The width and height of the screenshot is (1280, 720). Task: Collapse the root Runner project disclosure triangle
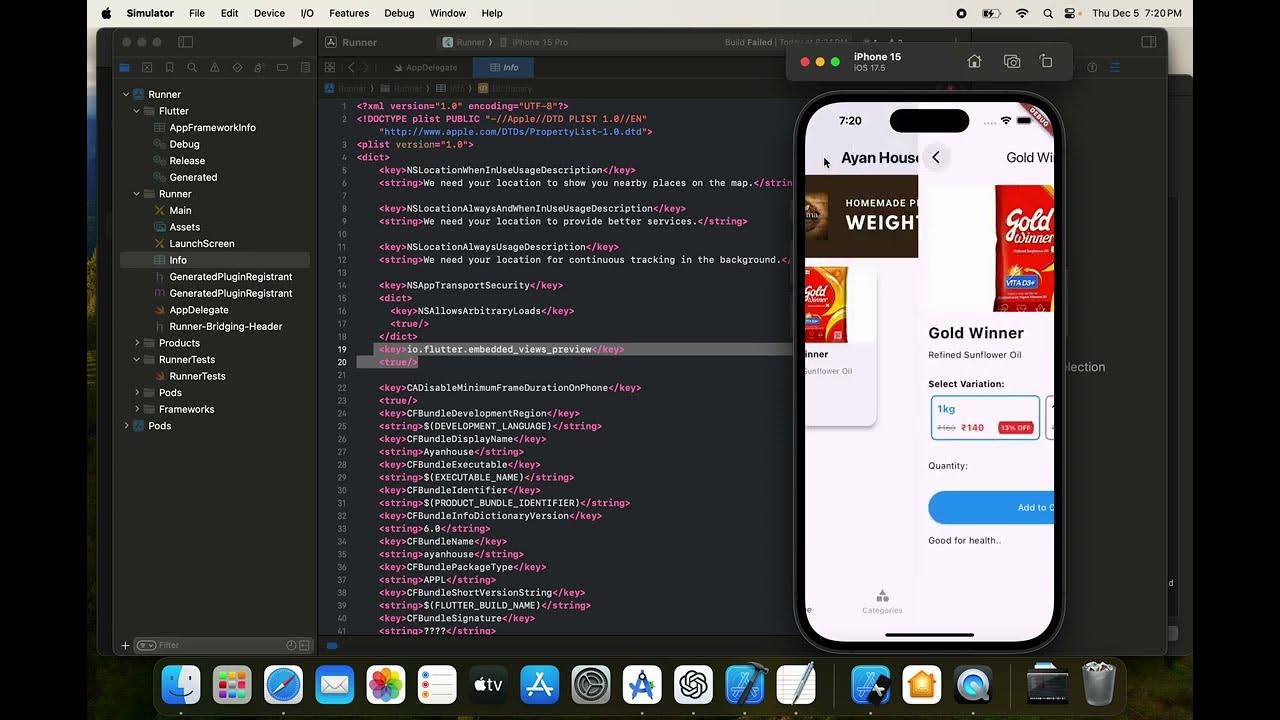point(126,94)
